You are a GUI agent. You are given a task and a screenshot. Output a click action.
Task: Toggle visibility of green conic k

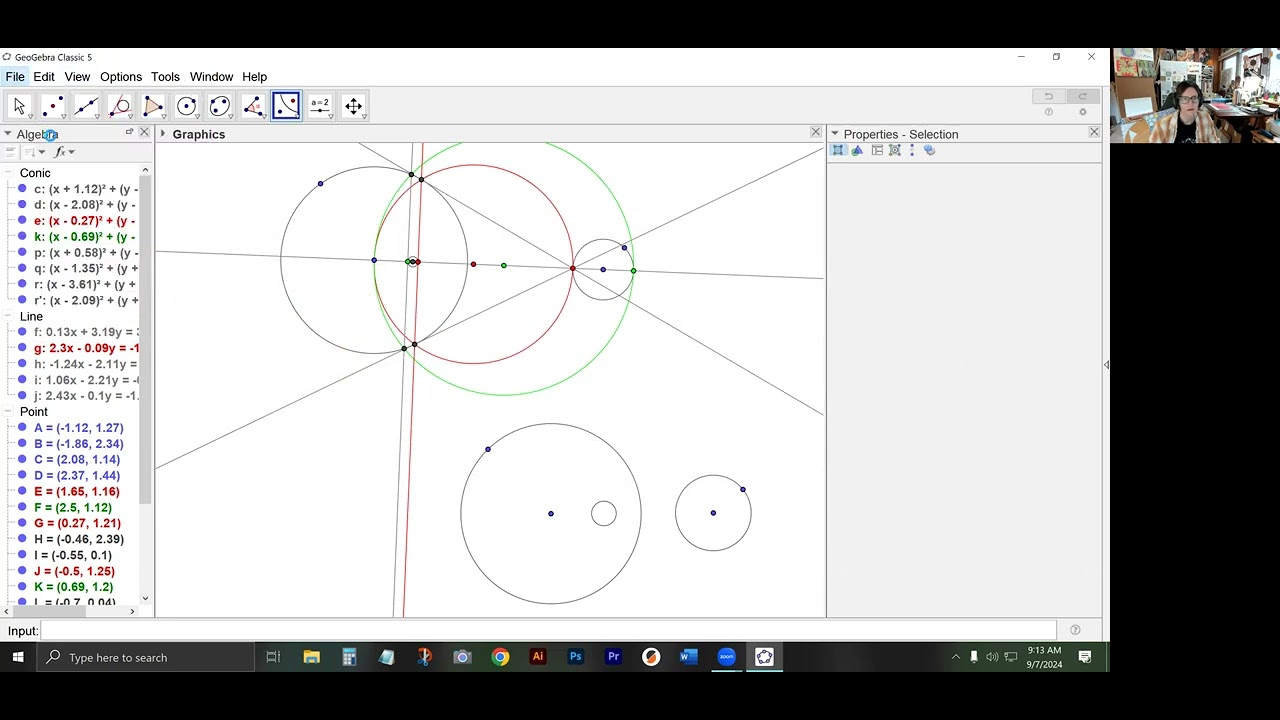point(22,237)
